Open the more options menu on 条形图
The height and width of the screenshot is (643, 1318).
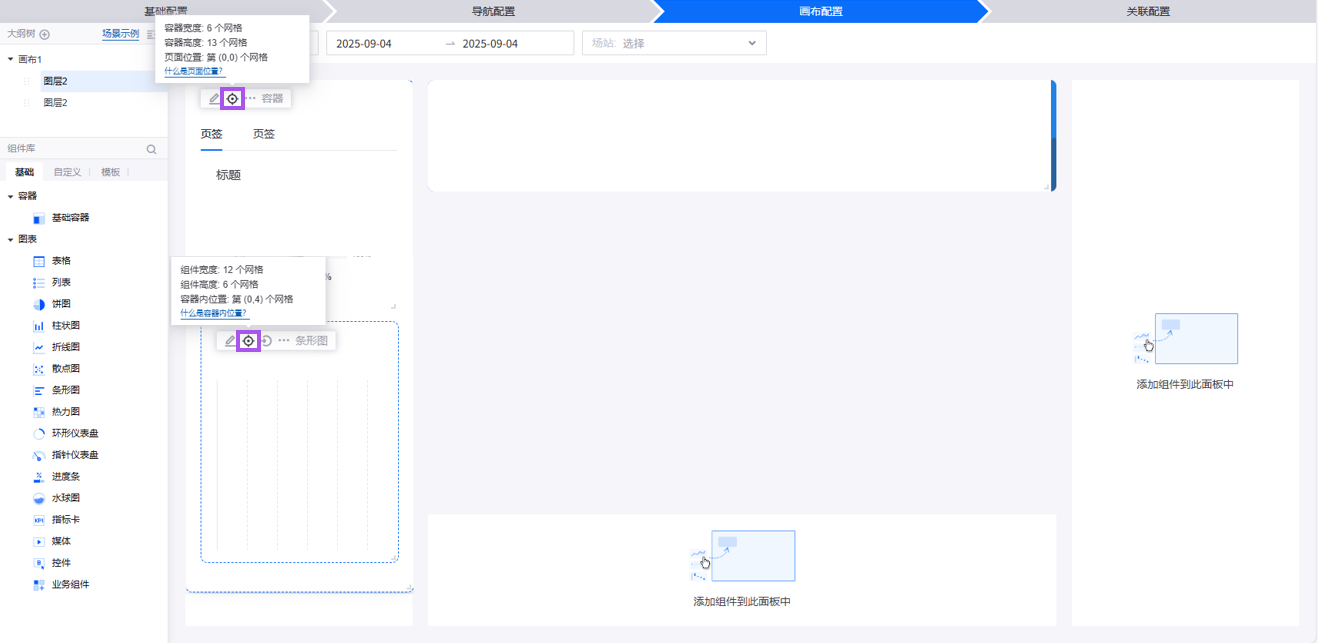(x=284, y=341)
